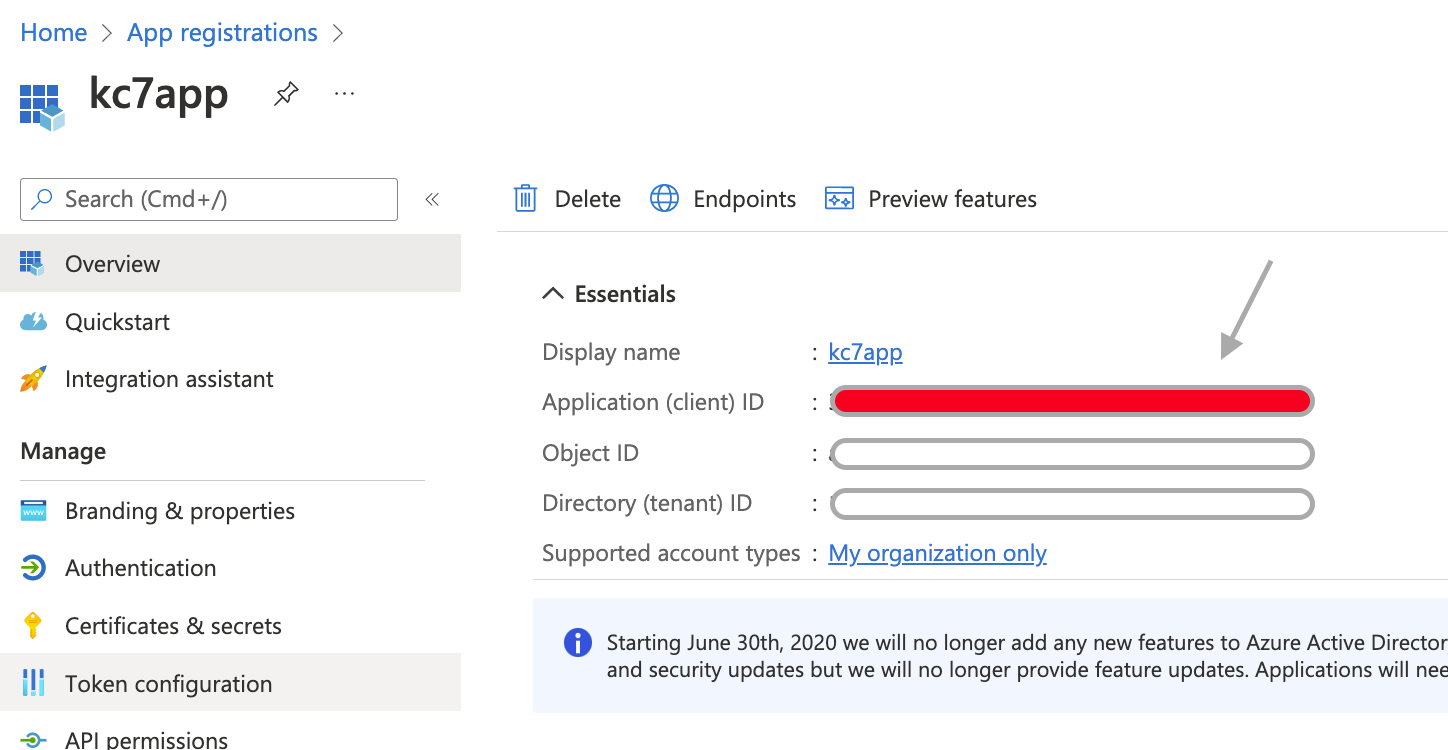Screen dimensions: 1448x750
Task: Open Token configuration
Action: [230, 684]
